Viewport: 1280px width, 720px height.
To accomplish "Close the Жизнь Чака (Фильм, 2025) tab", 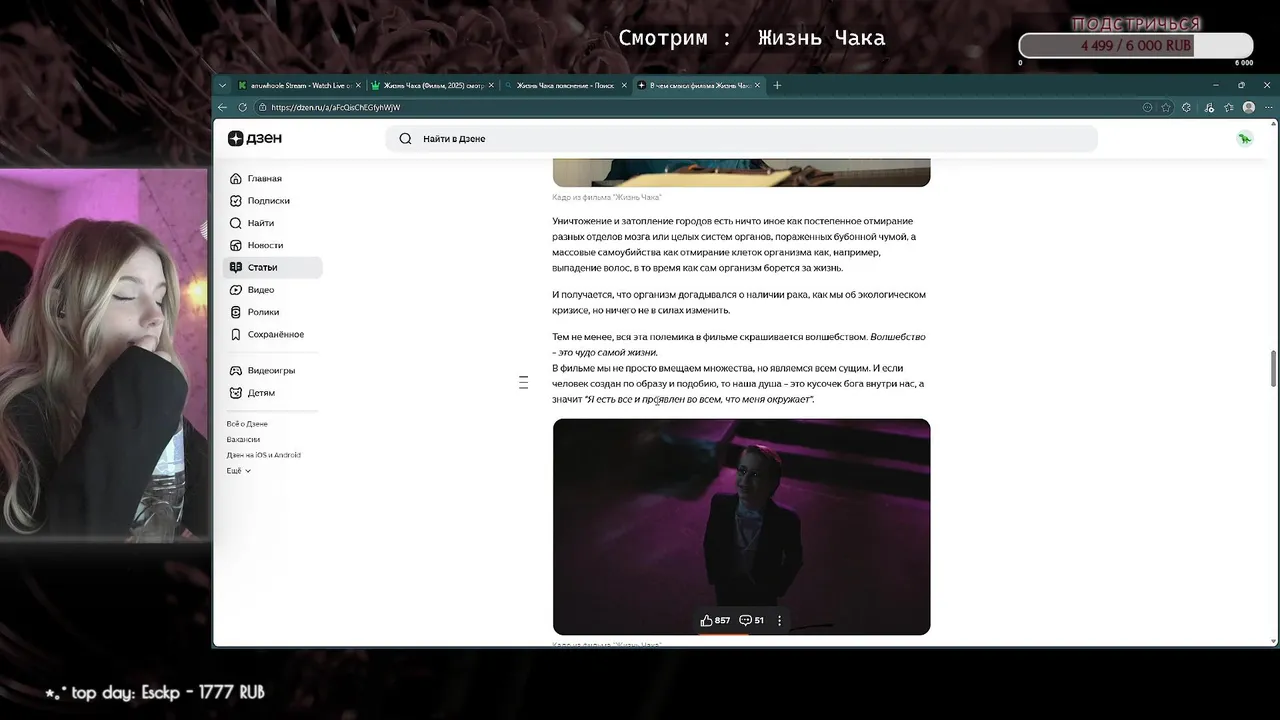I will [491, 85].
